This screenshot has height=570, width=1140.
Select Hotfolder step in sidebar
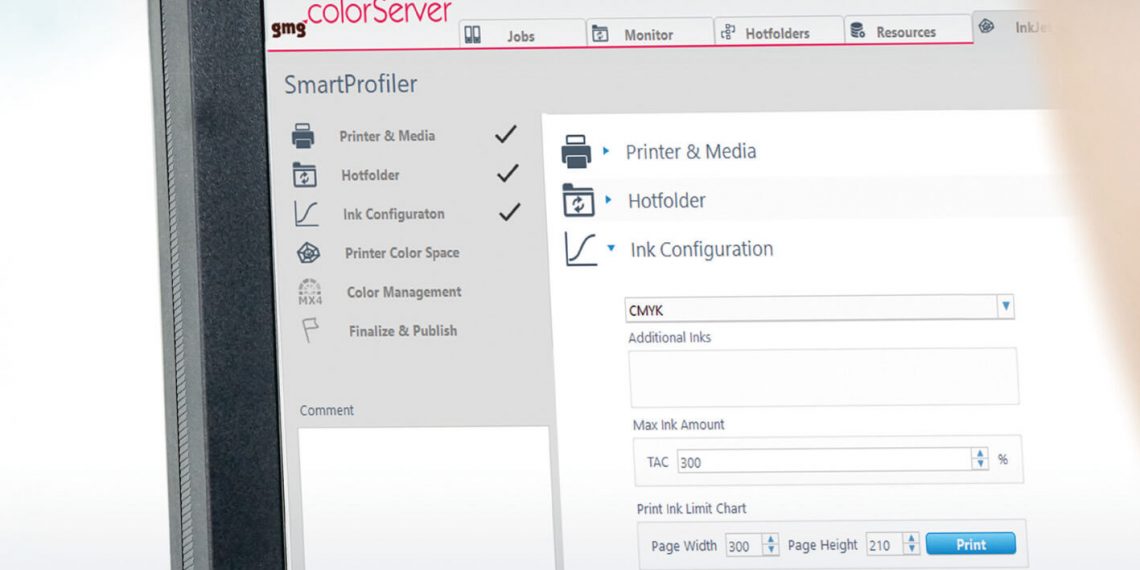[x=370, y=175]
